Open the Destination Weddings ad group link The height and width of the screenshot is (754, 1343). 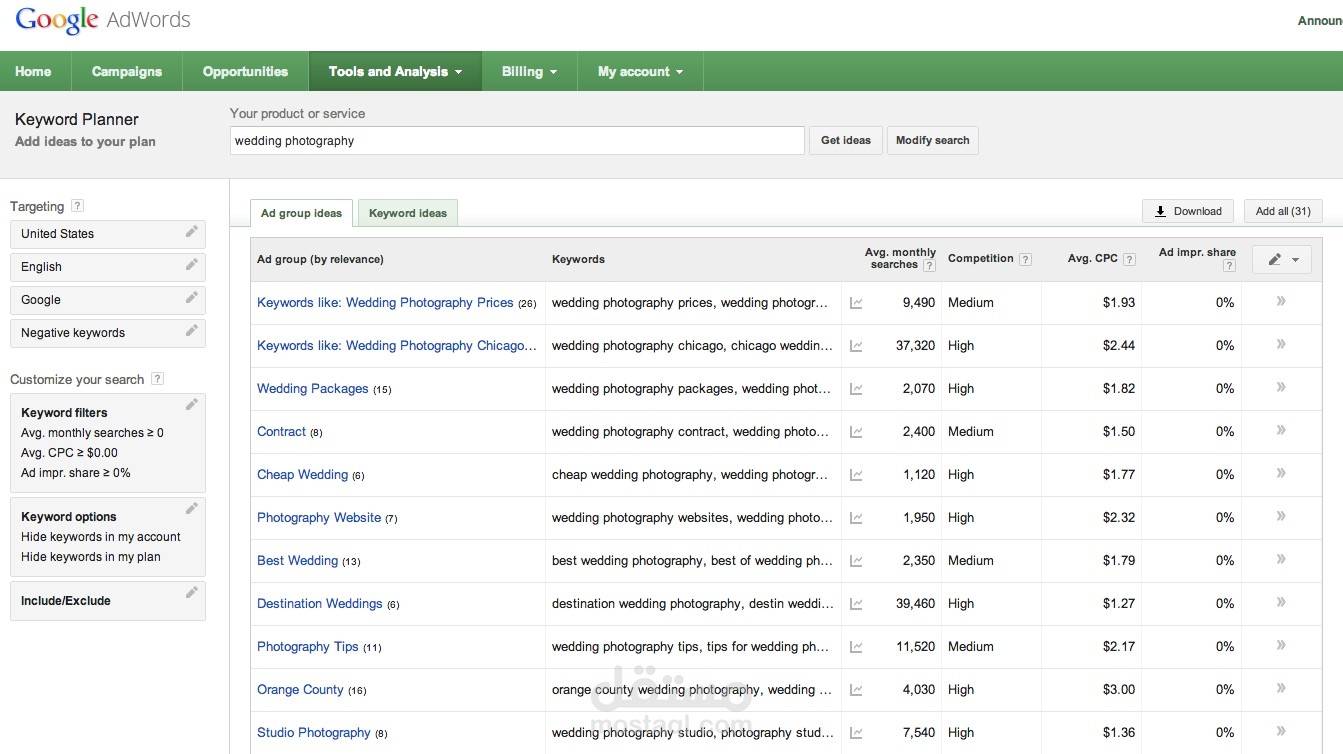coord(319,604)
